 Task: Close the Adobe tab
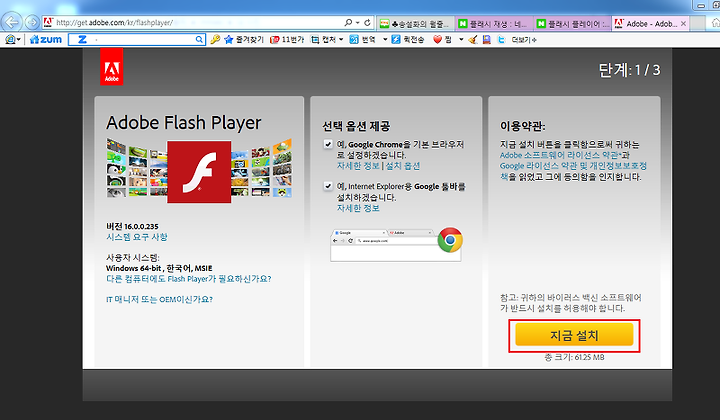[683, 23]
